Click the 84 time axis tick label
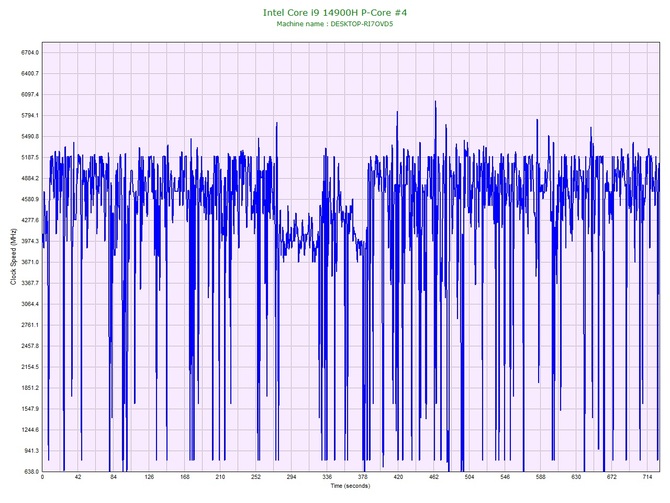 tap(113, 477)
